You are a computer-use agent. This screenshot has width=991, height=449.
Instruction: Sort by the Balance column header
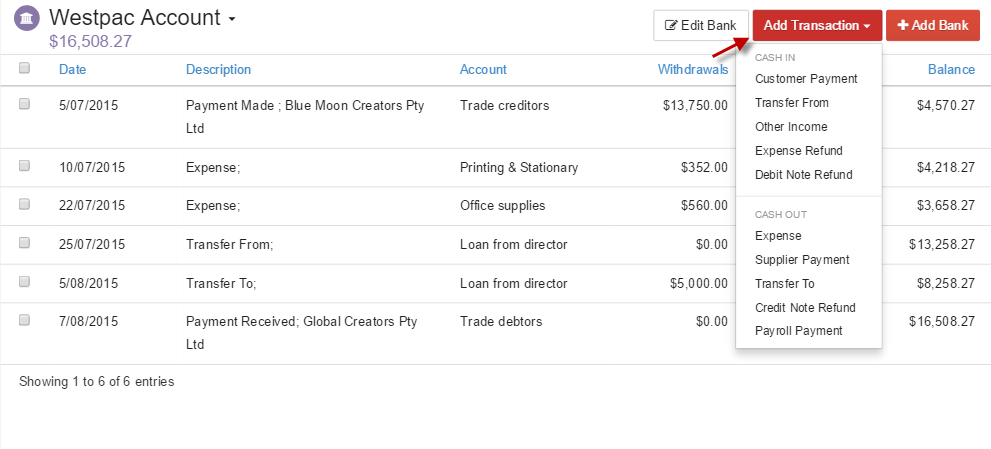(951, 70)
